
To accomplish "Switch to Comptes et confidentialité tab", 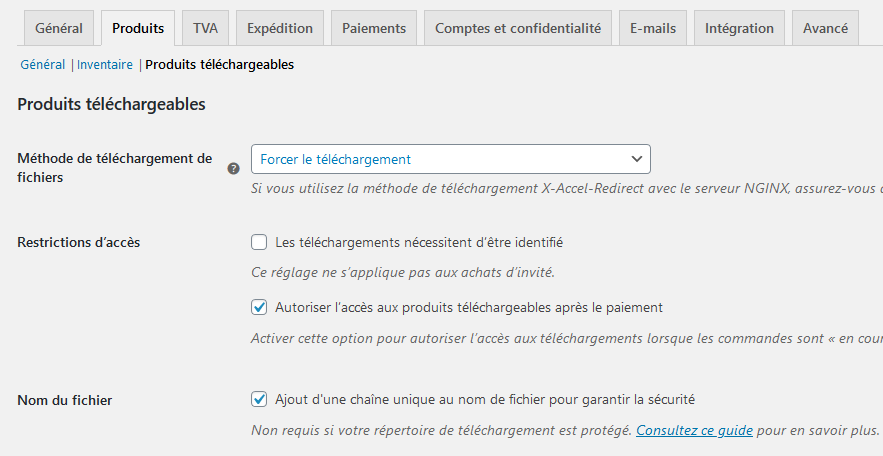I will click(x=518, y=28).
